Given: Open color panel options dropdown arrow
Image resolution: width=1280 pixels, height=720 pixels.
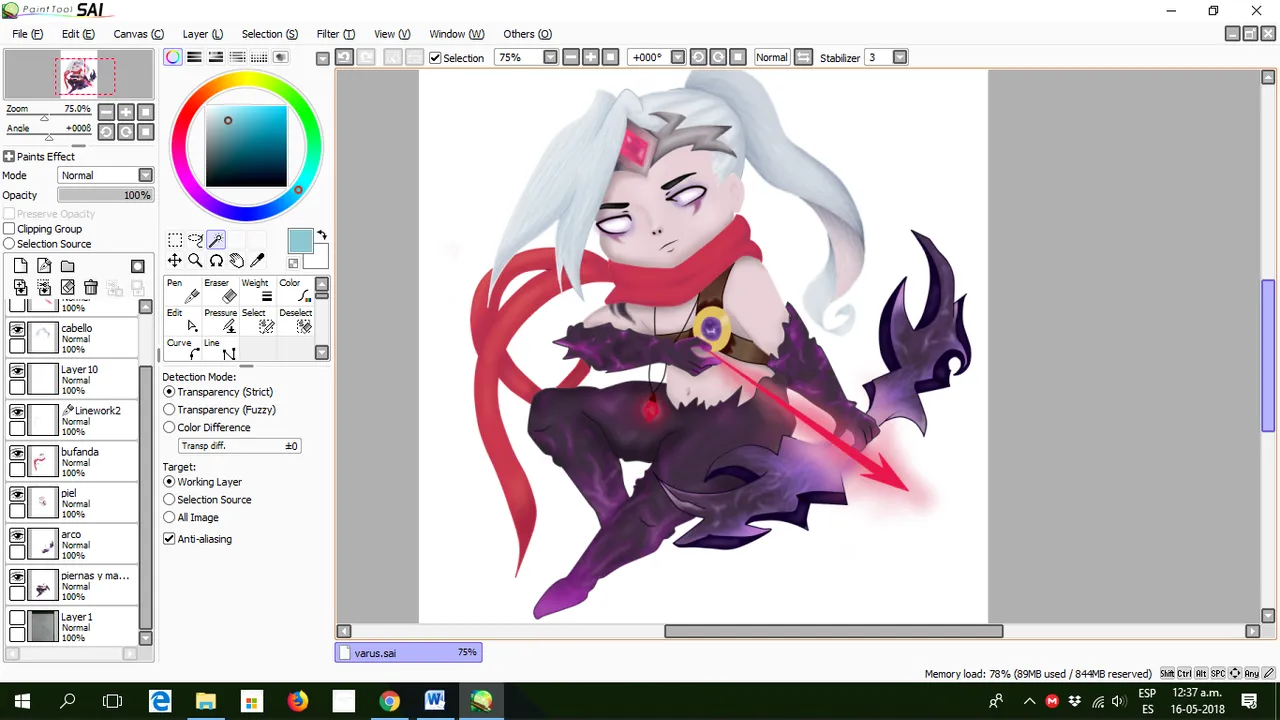Looking at the screenshot, I should pos(322,59).
